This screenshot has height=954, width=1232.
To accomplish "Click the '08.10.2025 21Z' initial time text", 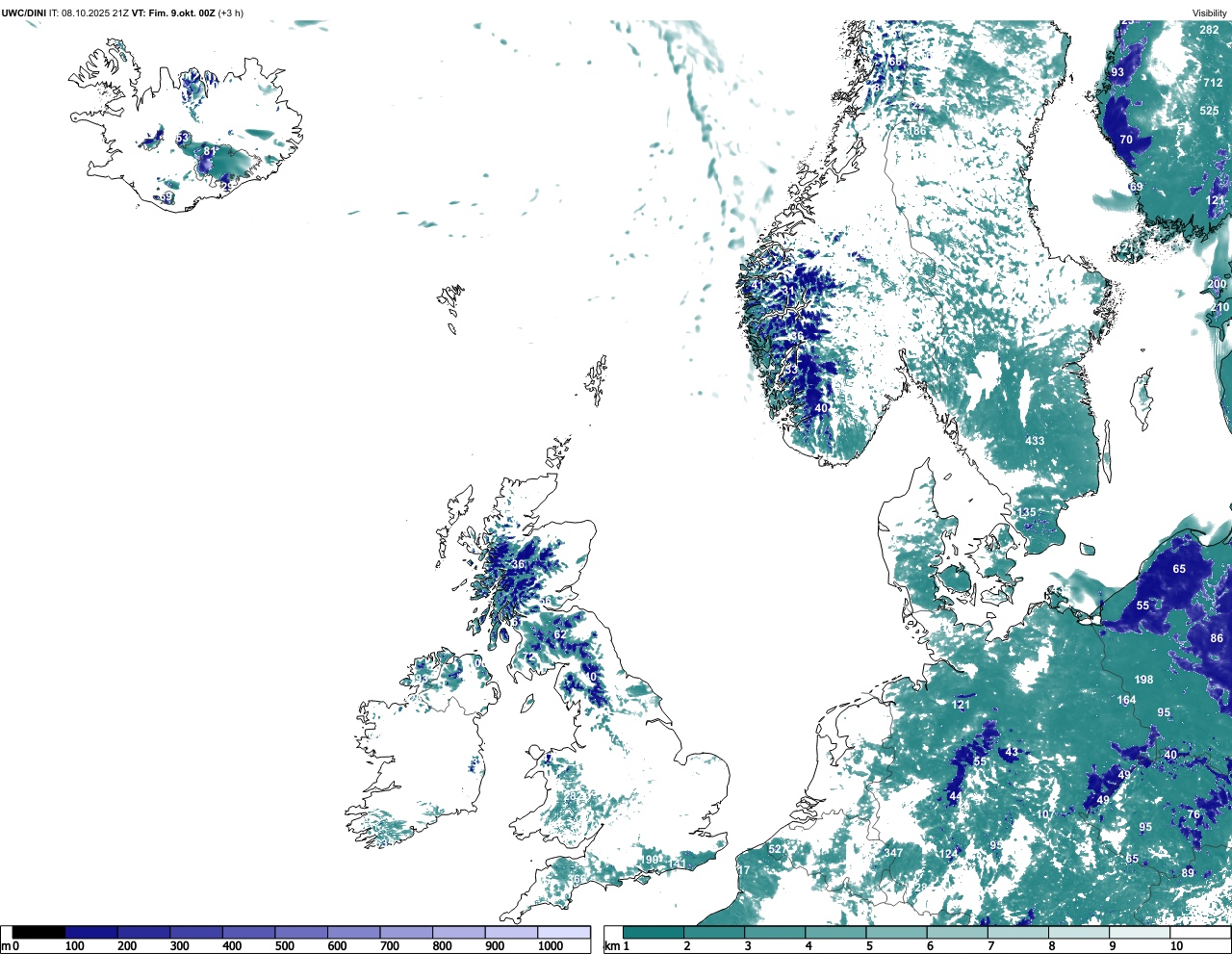I will (x=95, y=13).
